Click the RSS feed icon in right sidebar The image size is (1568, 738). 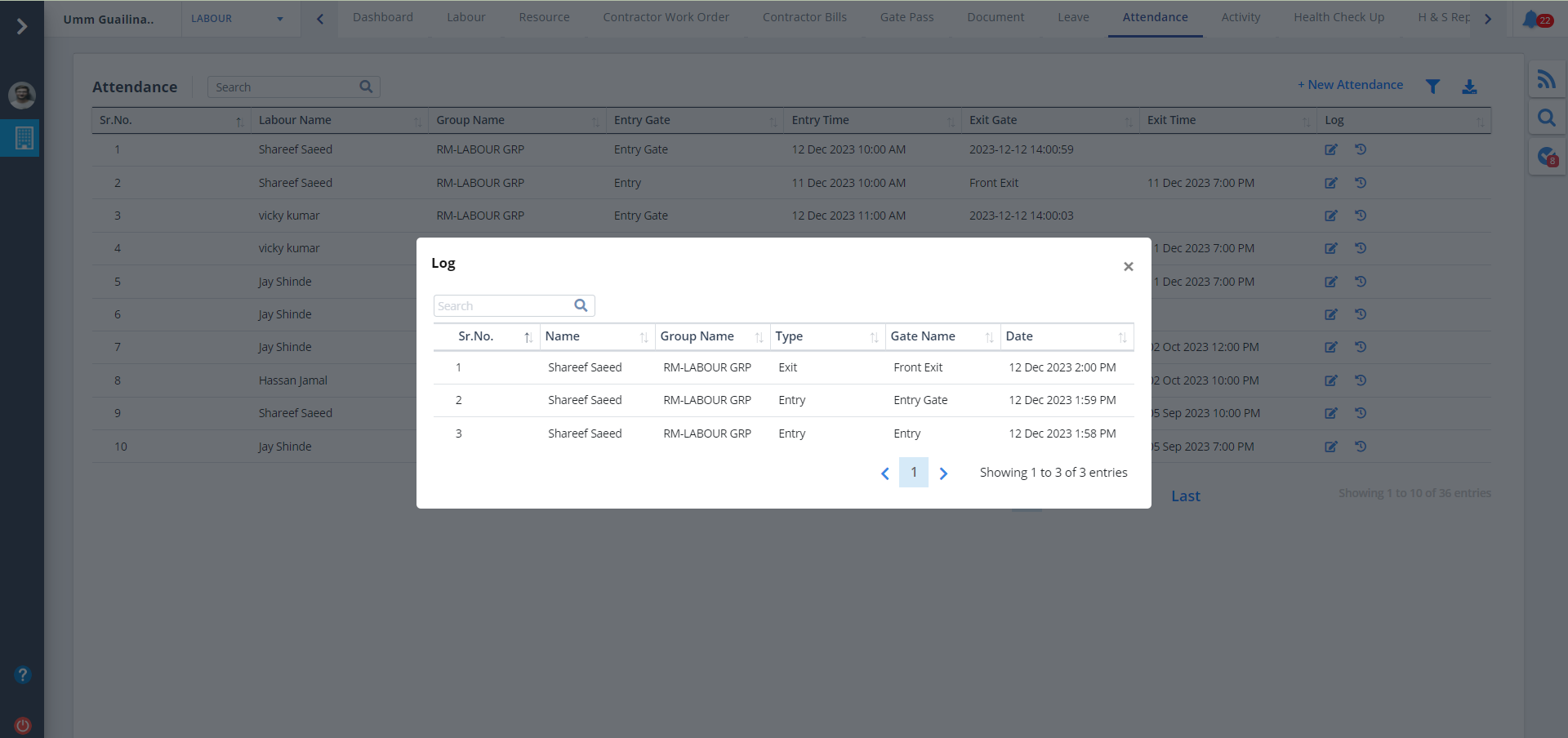coord(1546,79)
